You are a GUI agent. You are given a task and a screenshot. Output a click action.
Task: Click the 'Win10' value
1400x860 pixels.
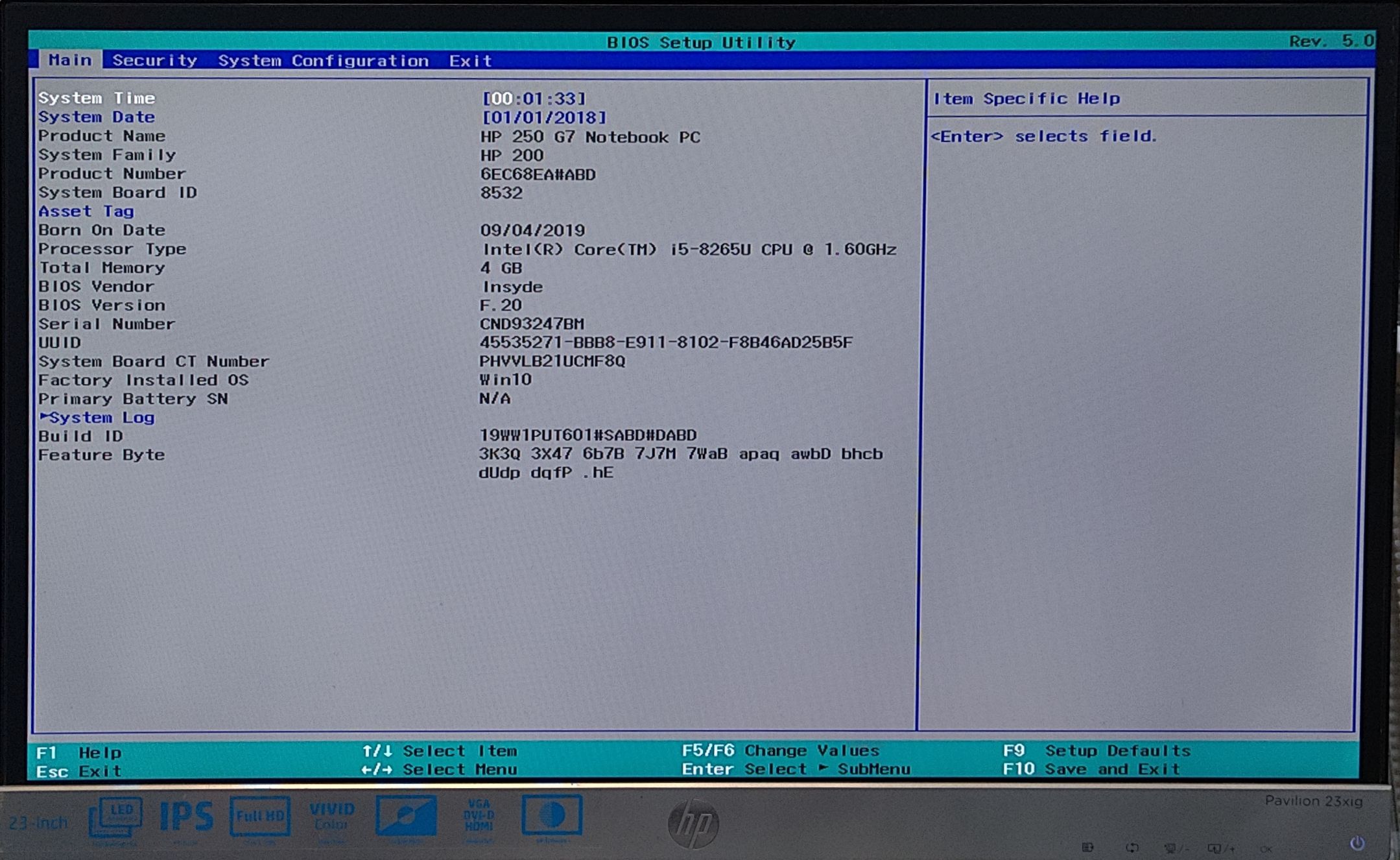point(506,379)
